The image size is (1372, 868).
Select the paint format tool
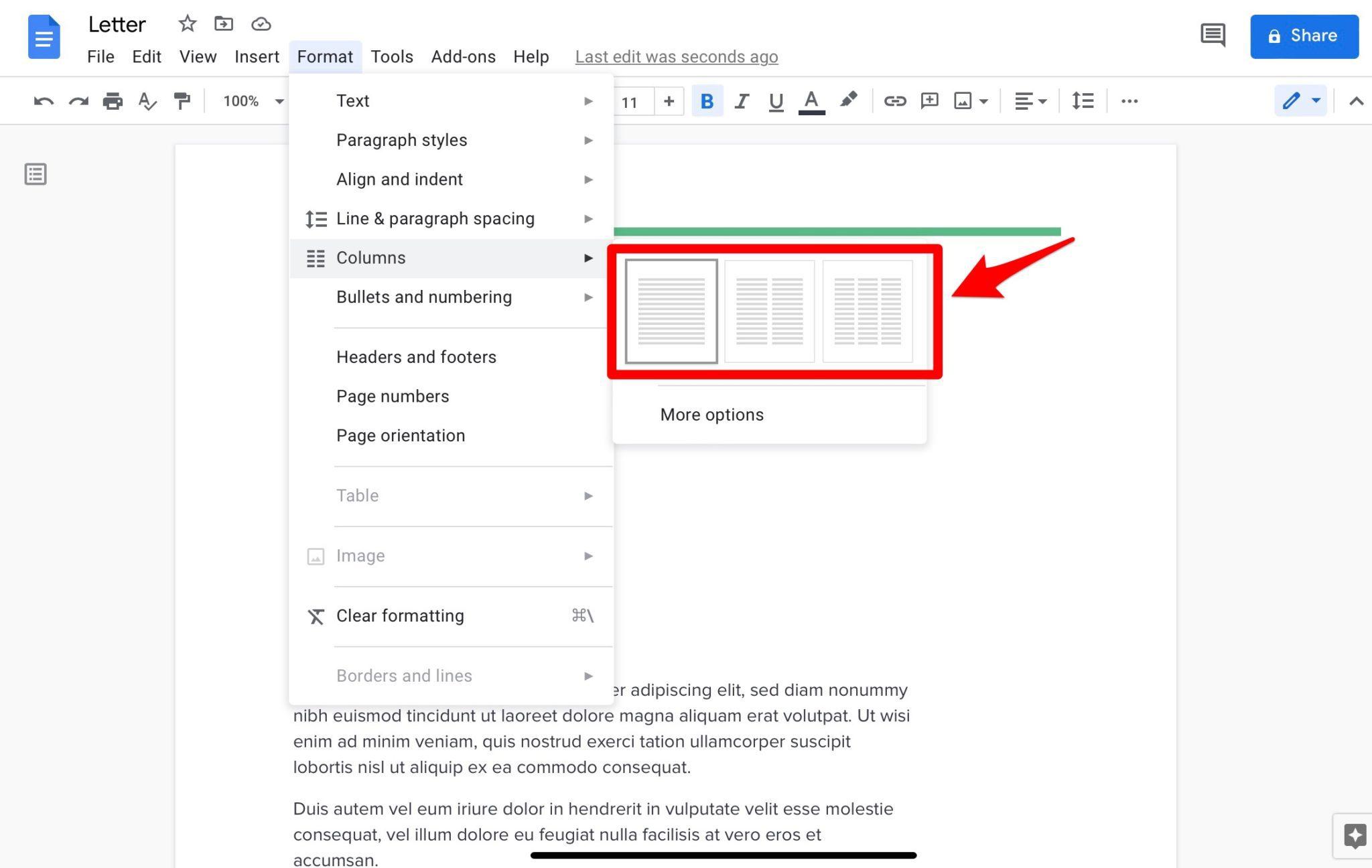pyautogui.click(x=182, y=101)
